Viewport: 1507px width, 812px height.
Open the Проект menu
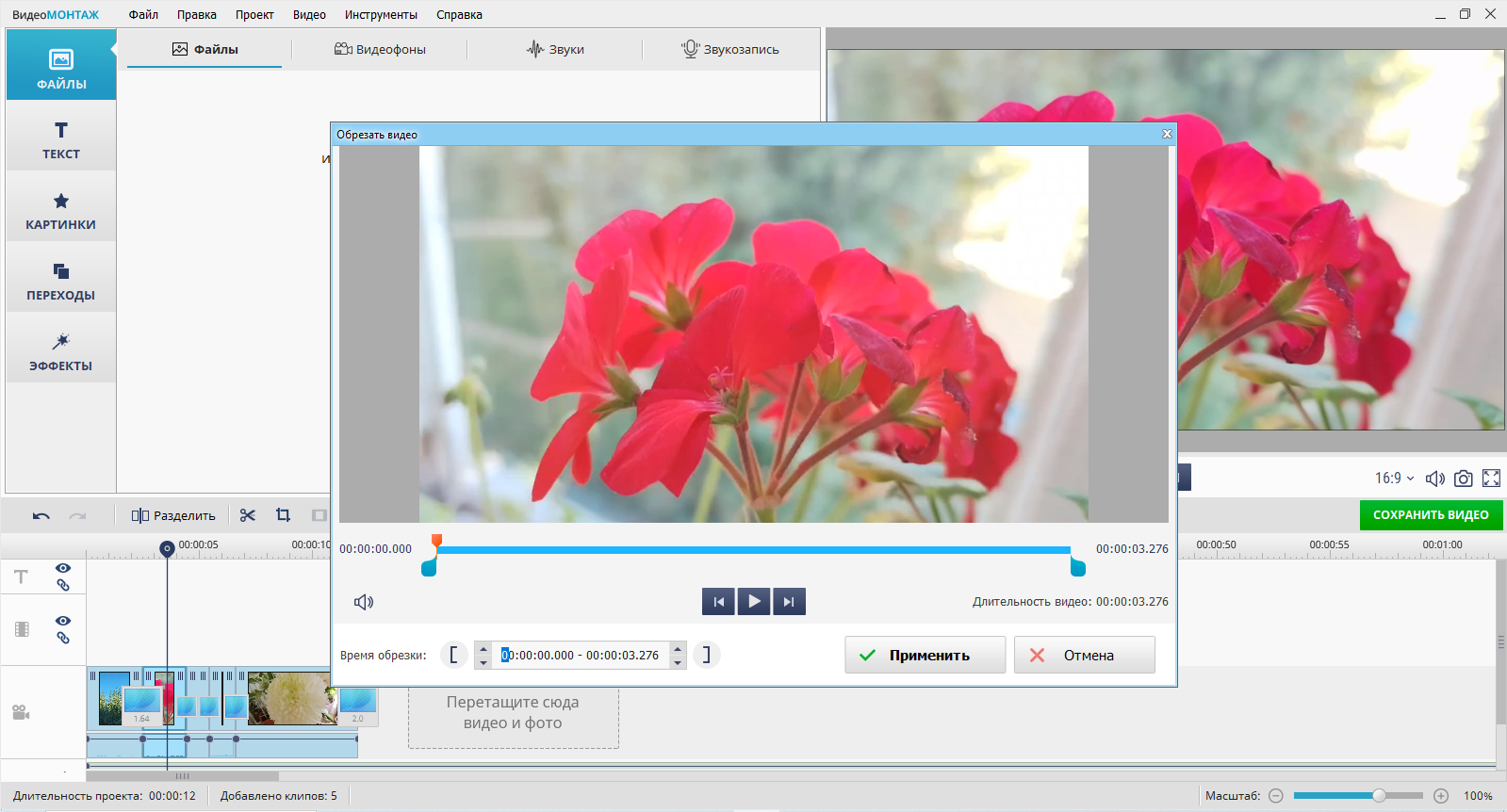coord(254,15)
